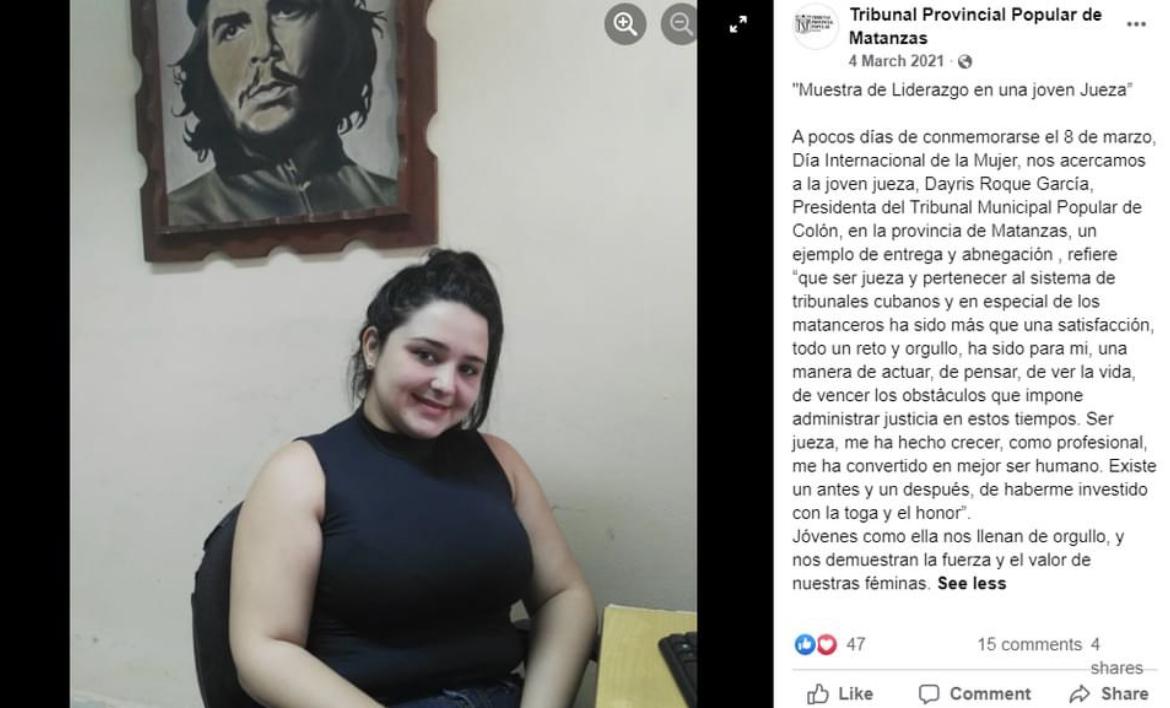Viewport: 1170px width, 708px height.
Task: Click the Share button
Action: coord(1109,694)
